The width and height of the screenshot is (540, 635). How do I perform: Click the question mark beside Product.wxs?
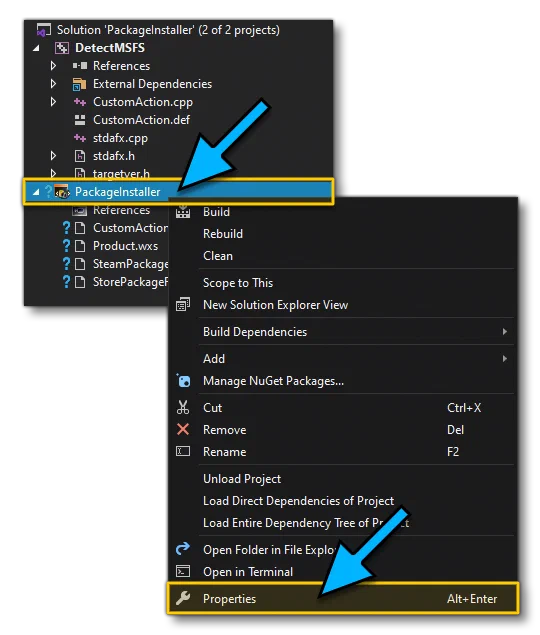coord(66,246)
